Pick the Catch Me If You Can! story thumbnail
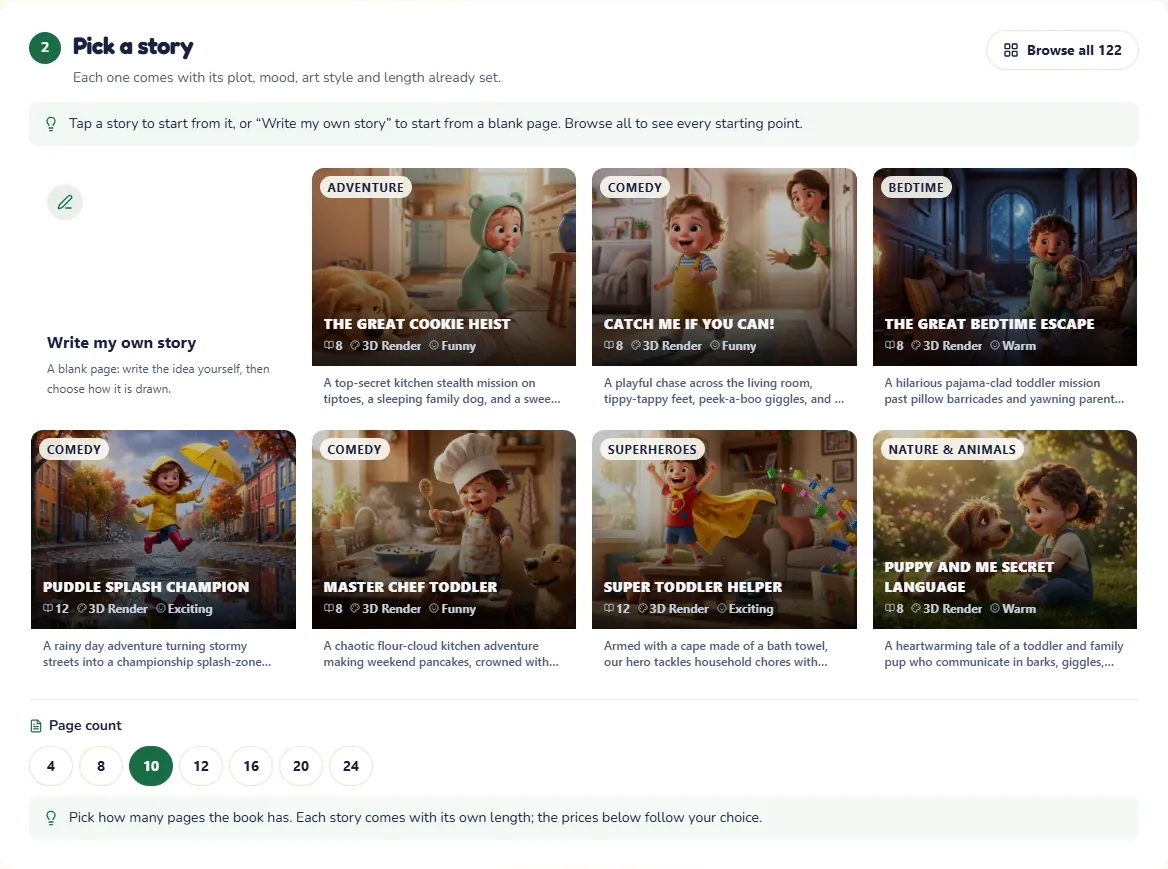Image resolution: width=1168 pixels, height=869 pixels. [724, 267]
